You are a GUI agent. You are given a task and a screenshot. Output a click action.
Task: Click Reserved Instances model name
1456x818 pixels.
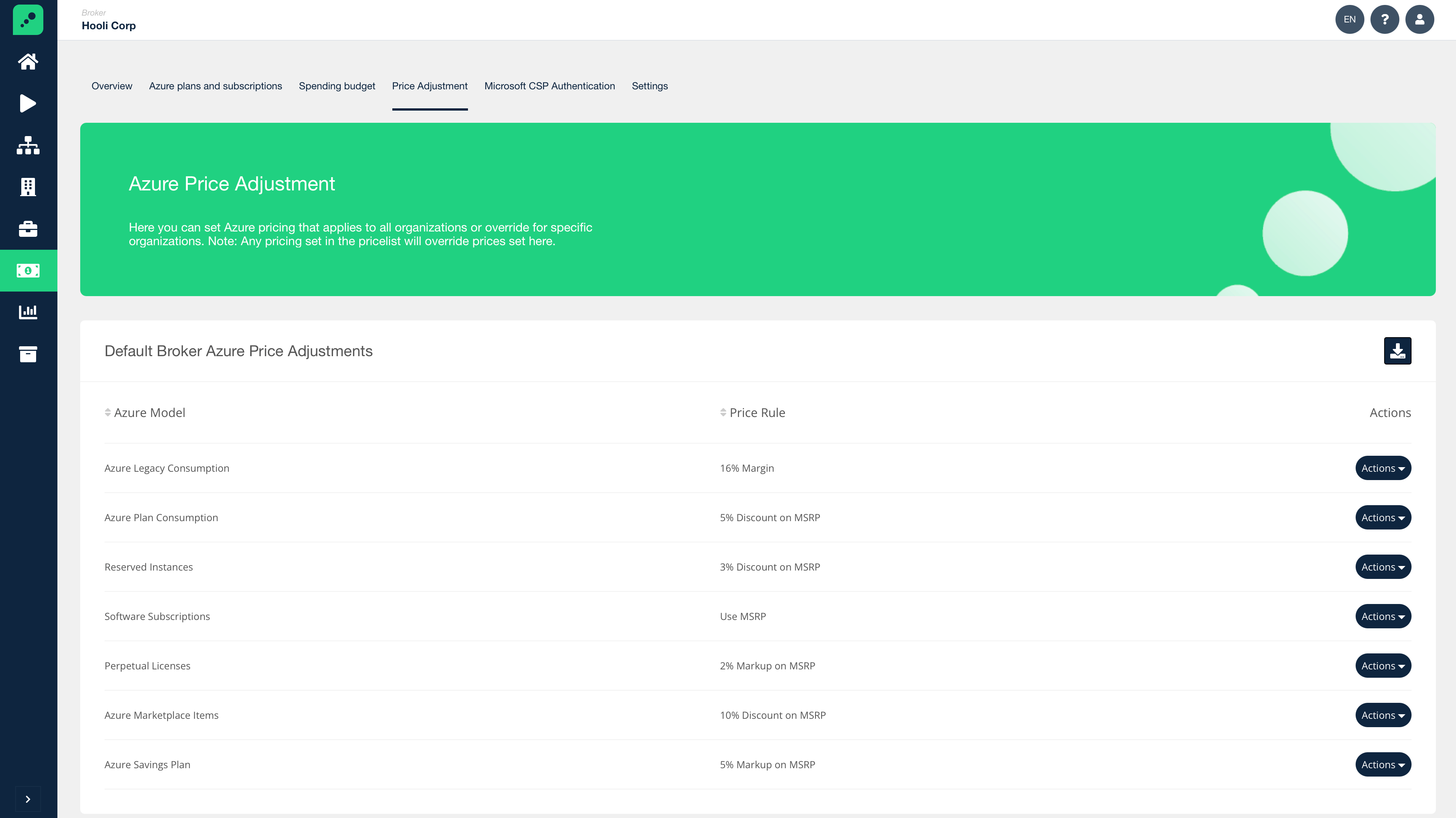pyautogui.click(x=149, y=567)
